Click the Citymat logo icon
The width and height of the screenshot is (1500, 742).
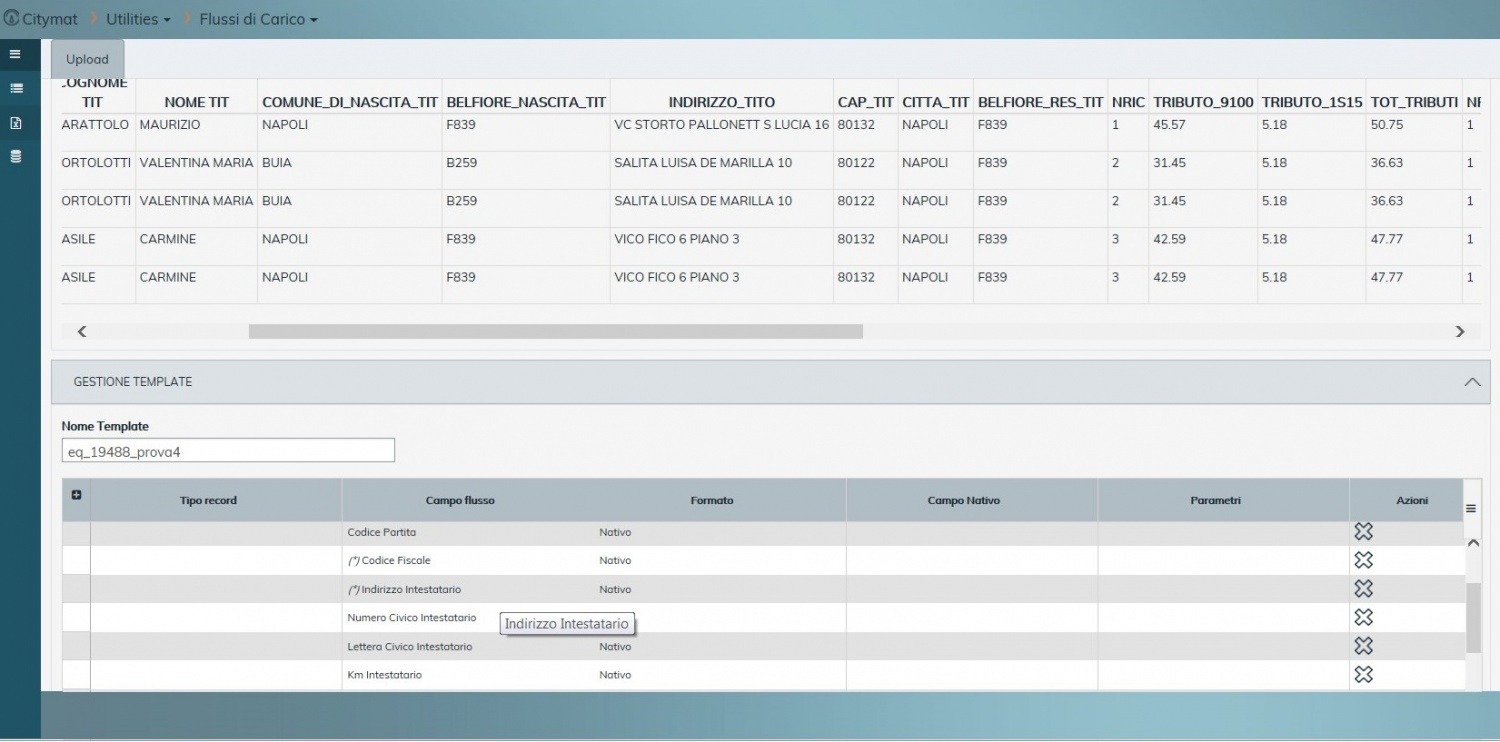tap(12, 19)
